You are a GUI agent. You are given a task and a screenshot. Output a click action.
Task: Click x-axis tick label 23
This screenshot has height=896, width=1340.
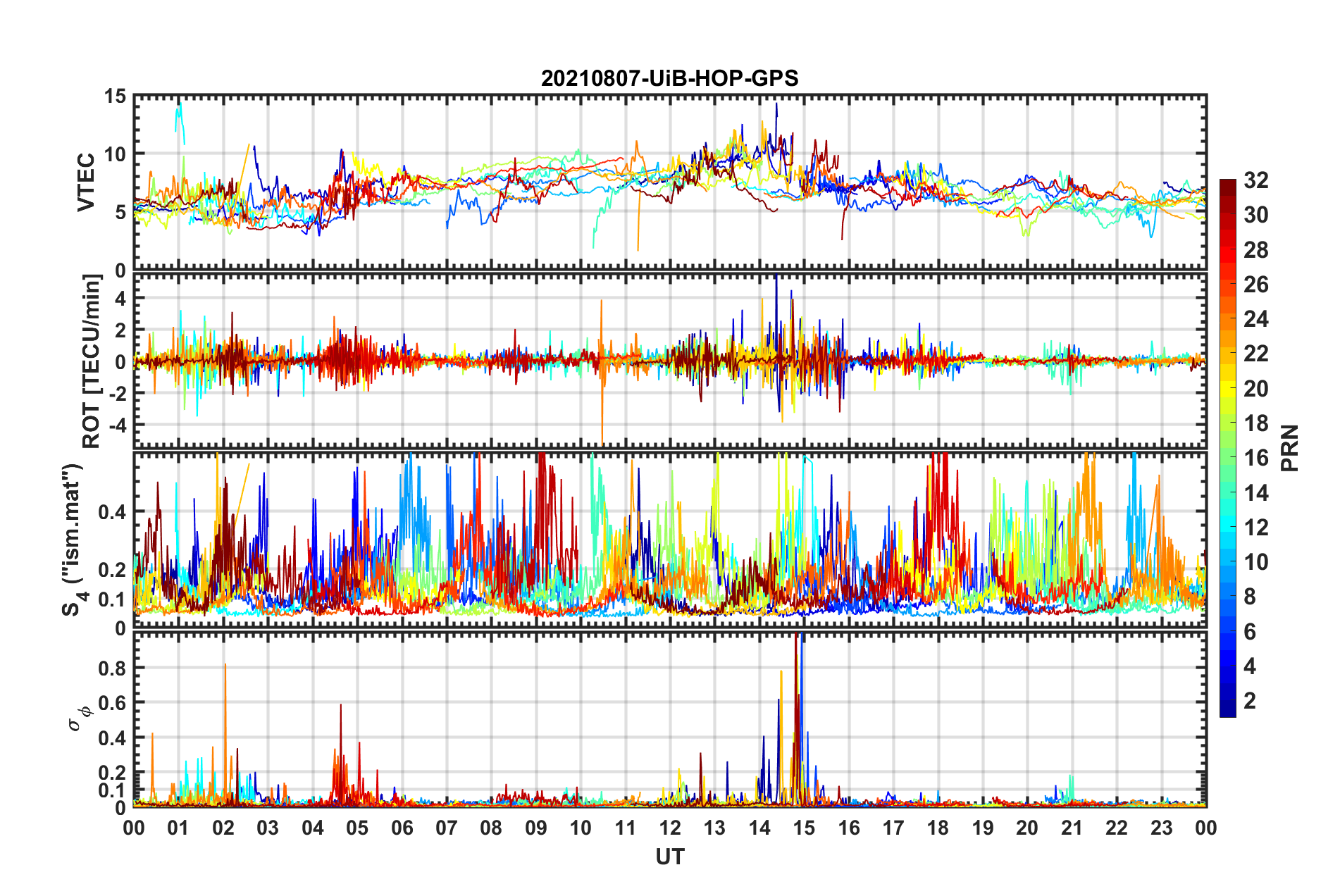click(1162, 828)
